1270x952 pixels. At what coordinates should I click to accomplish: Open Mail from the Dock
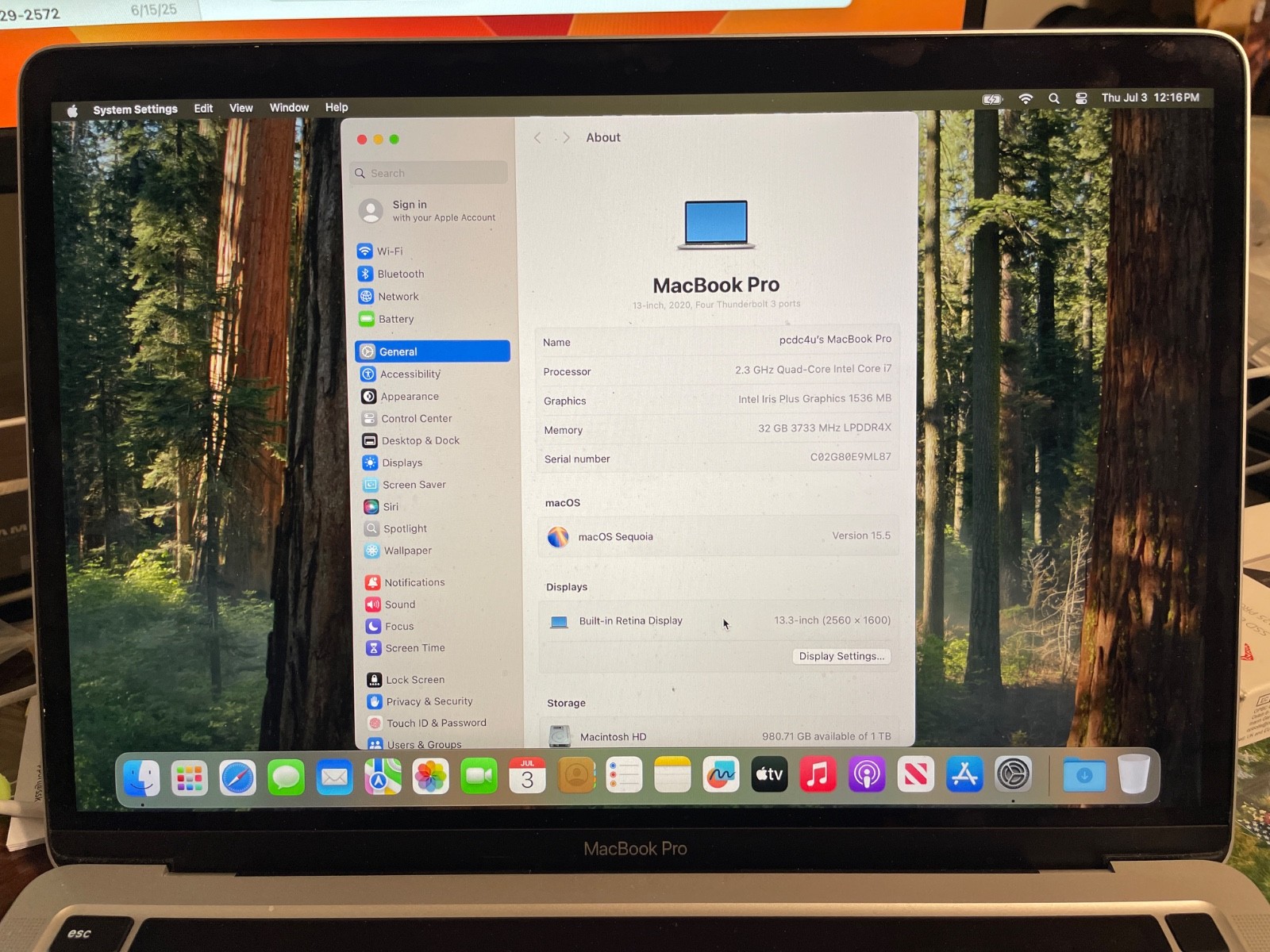pyautogui.click(x=334, y=777)
